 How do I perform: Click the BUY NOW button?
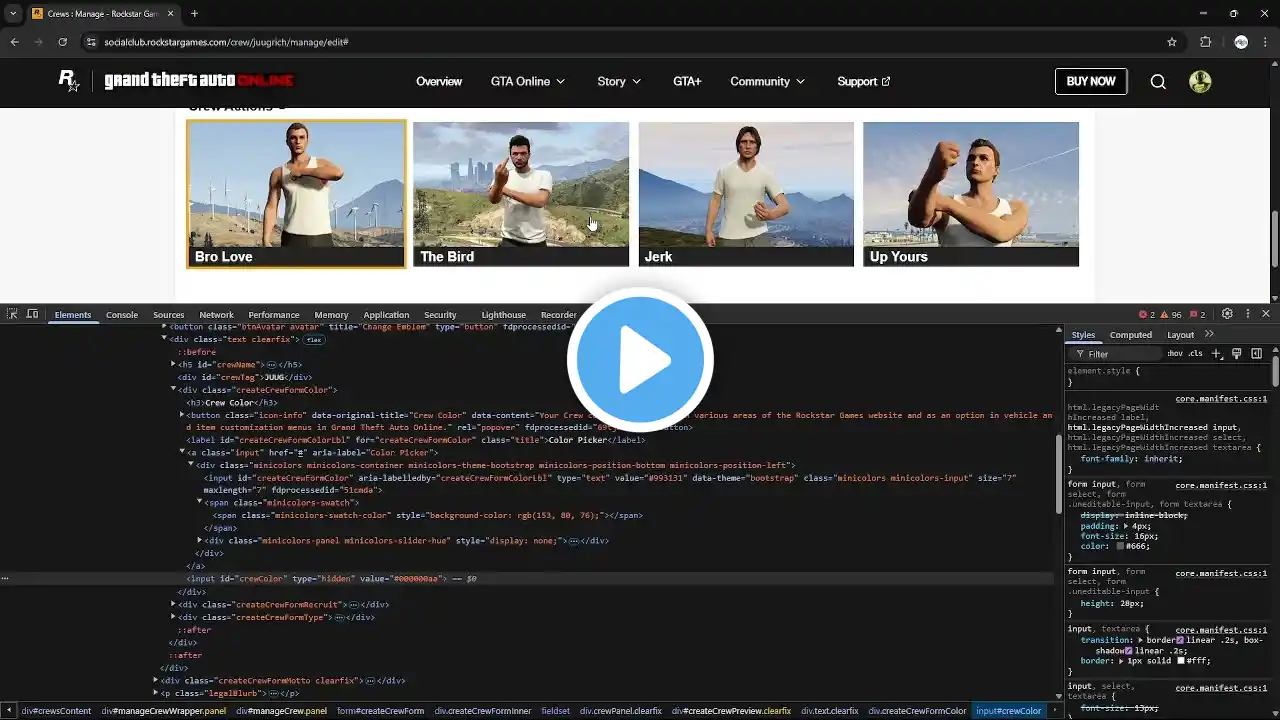coord(1091,82)
